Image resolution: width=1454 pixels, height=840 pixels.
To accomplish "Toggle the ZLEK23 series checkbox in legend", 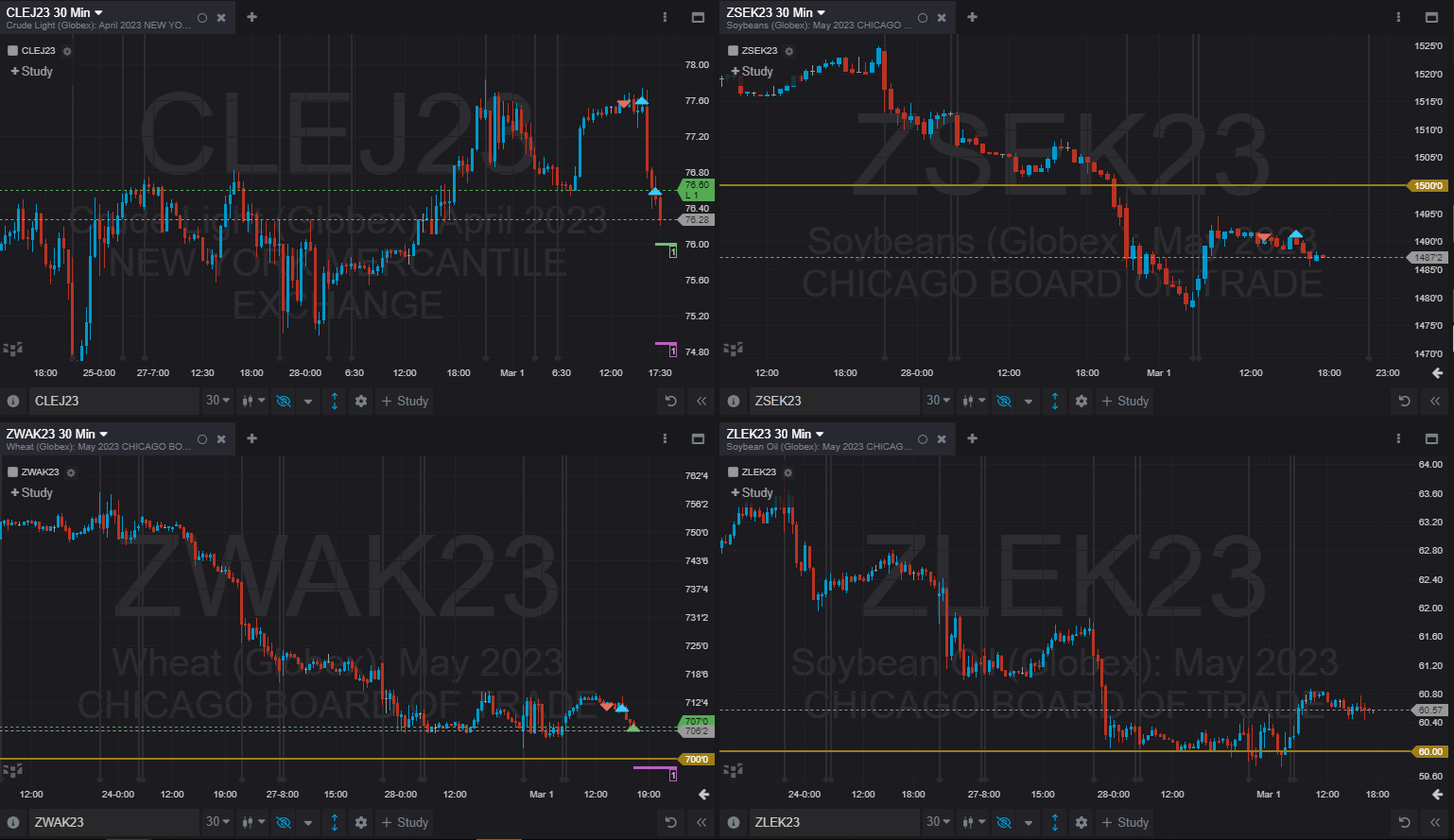I will 734,472.
